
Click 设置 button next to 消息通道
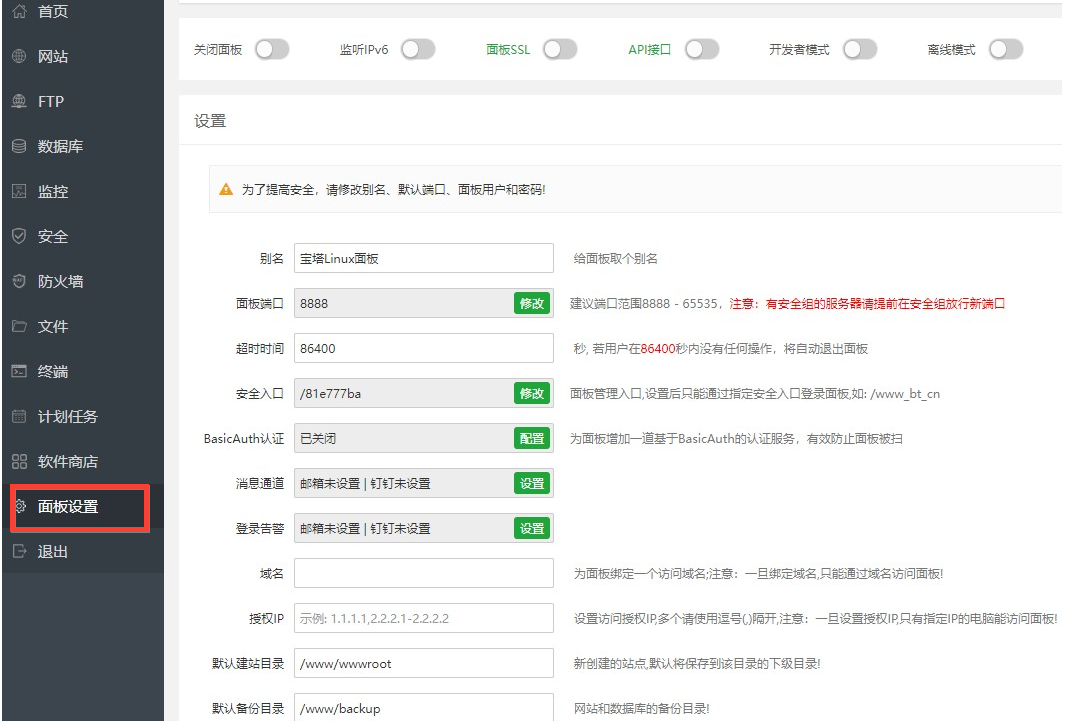(532, 483)
